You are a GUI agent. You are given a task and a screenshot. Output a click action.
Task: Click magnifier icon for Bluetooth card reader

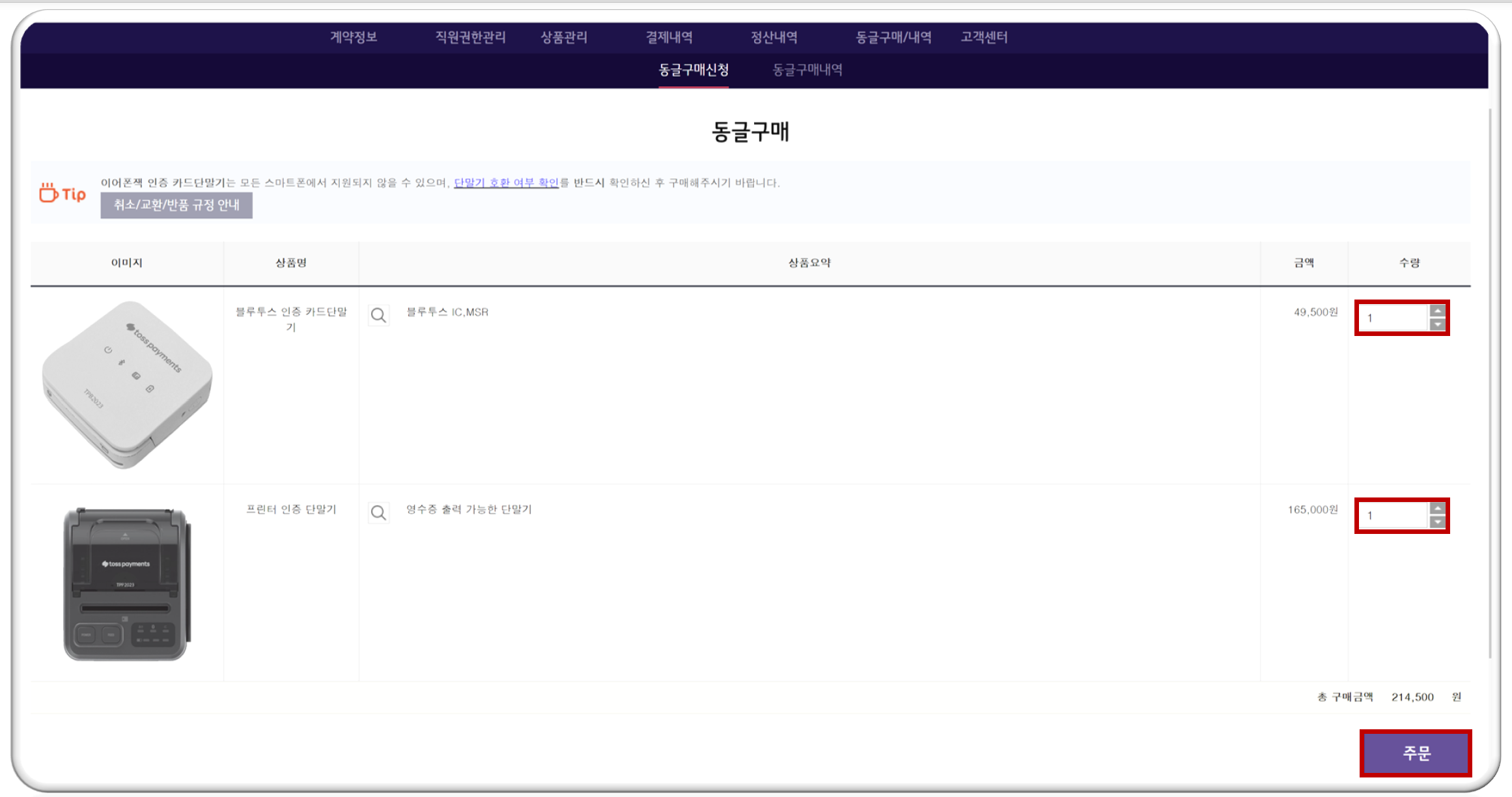pyautogui.click(x=378, y=316)
